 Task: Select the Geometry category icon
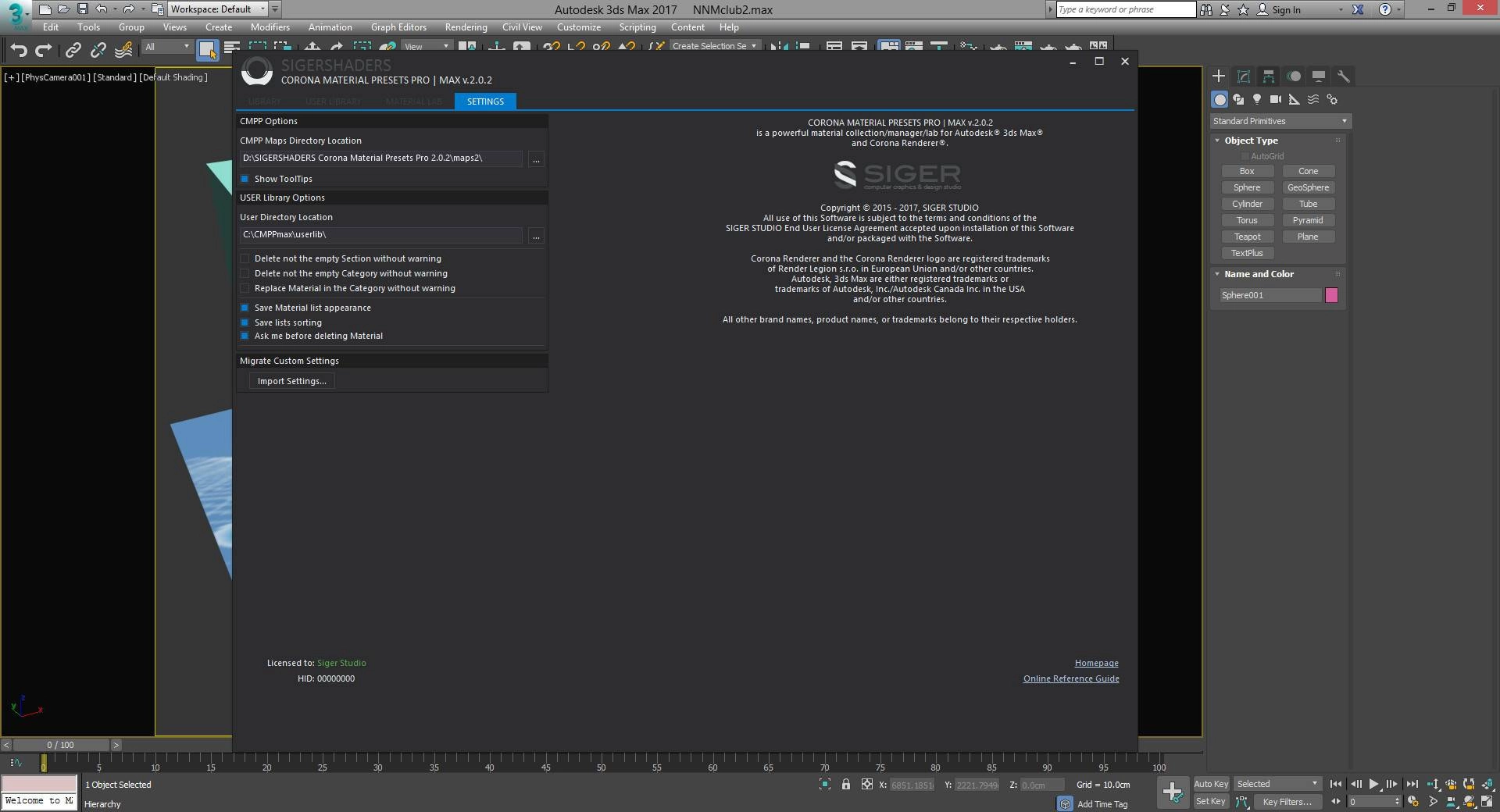coord(1220,99)
